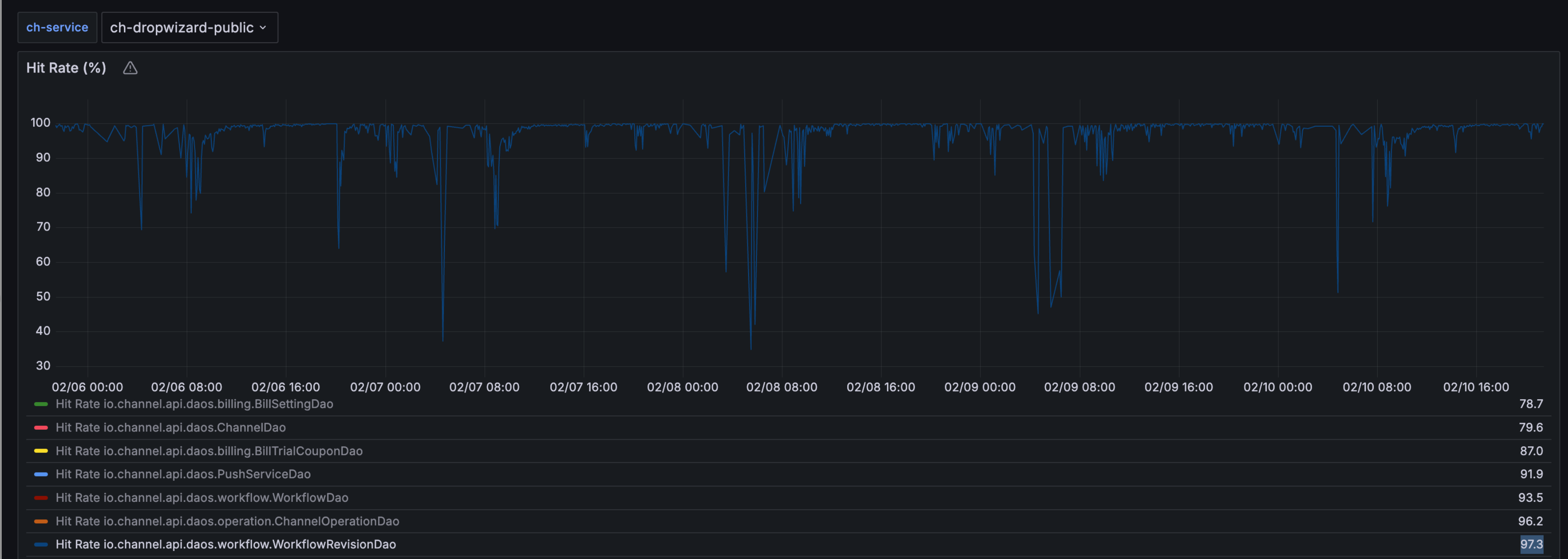Select the WorkflowDao legend entry

pyautogui.click(x=202, y=498)
